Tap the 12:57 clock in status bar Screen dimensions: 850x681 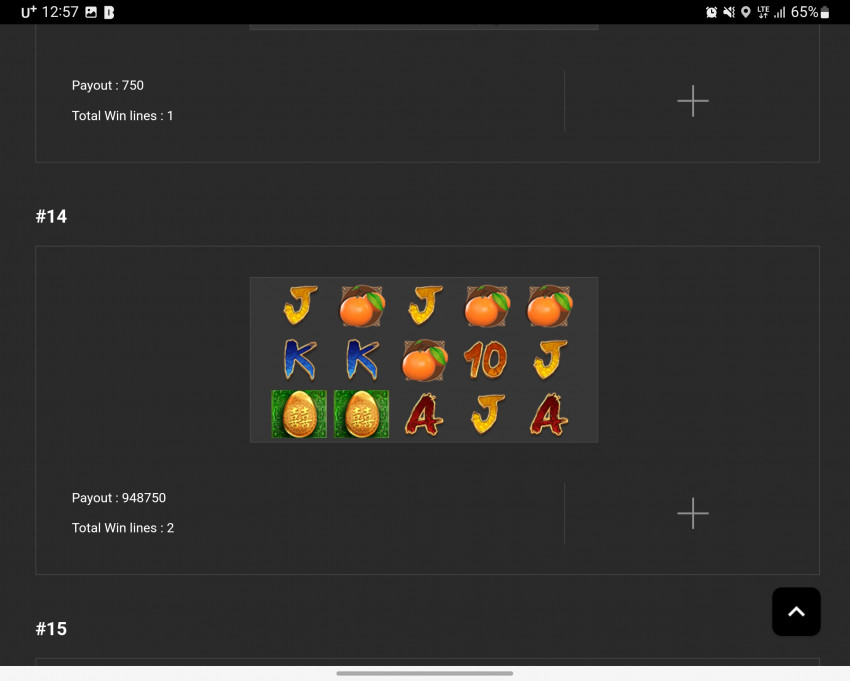pyautogui.click(x=60, y=12)
